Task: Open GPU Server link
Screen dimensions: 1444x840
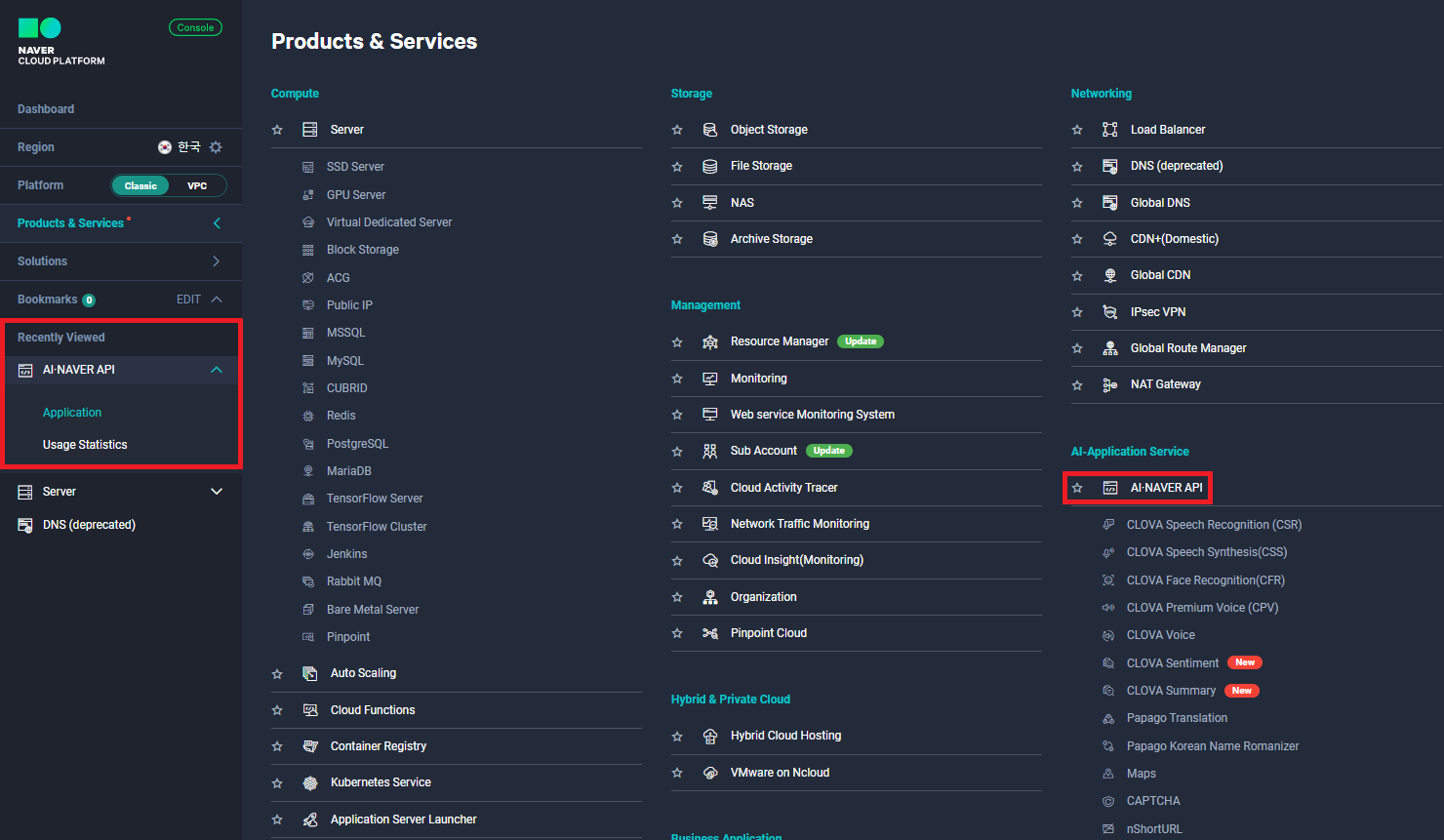Action: (356, 195)
